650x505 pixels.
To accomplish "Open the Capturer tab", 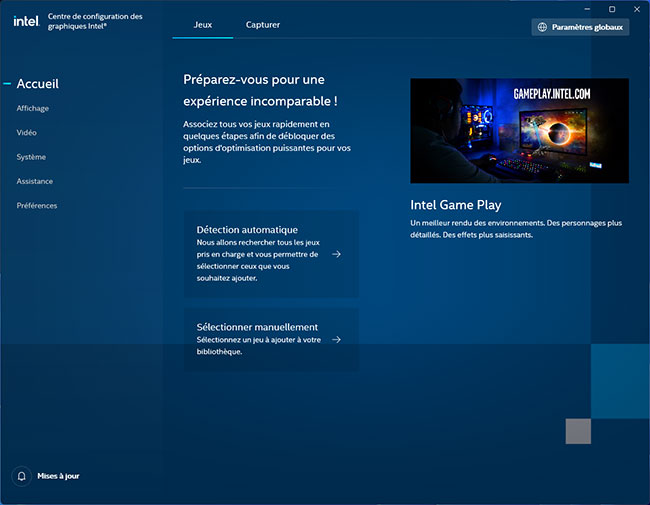I will [x=263, y=24].
